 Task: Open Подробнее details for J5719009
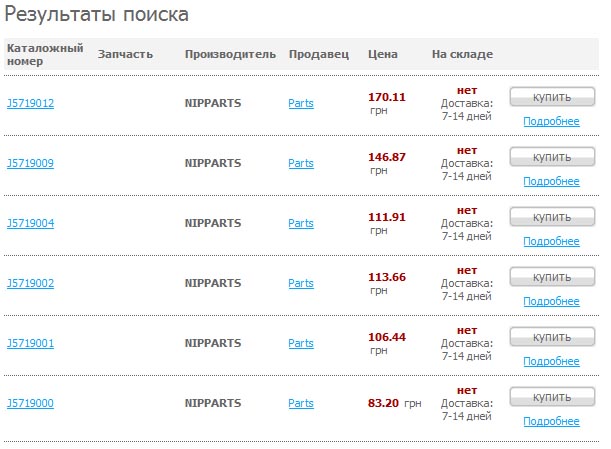(x=551, y=182)
